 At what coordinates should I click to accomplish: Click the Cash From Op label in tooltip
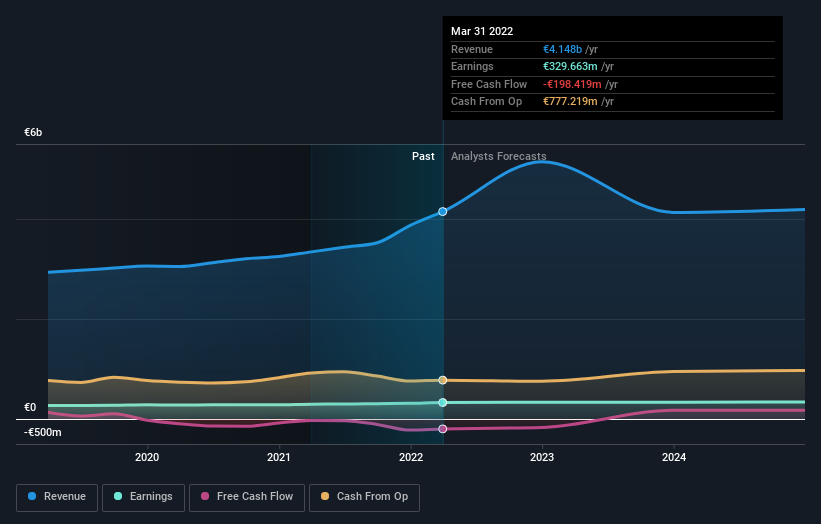[486, 102]
